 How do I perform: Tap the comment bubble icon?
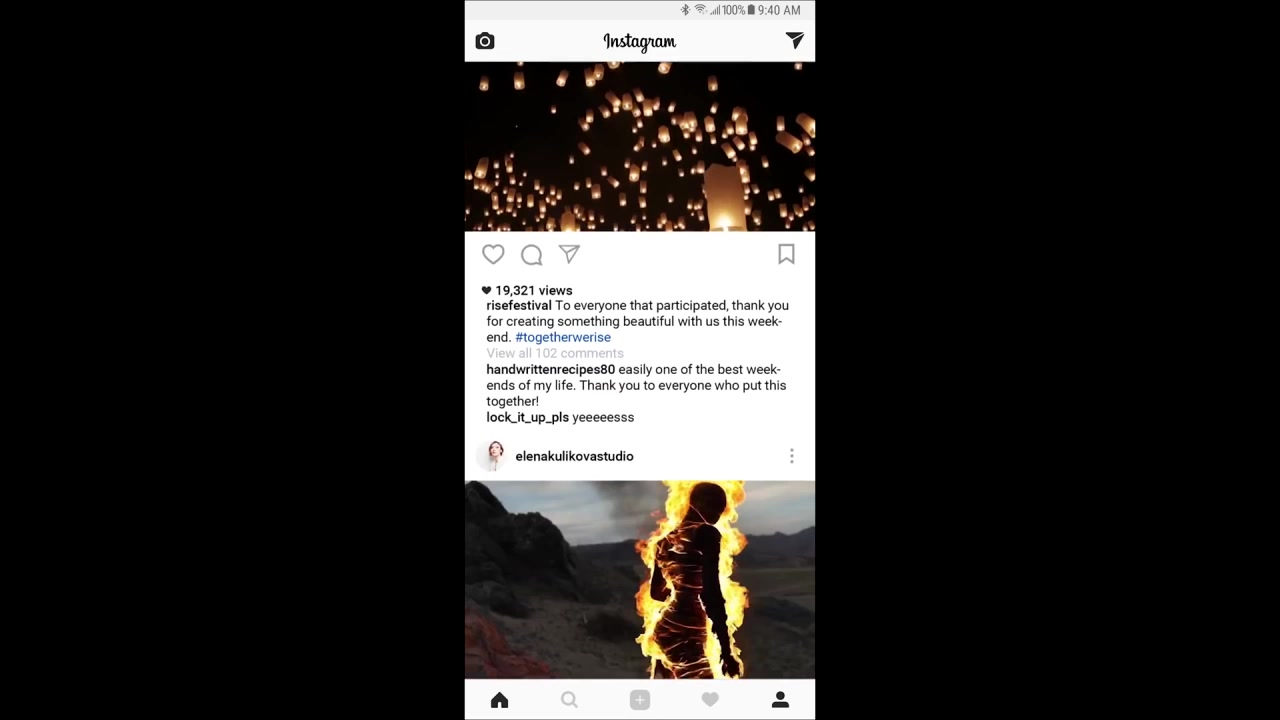pos(531,255)
